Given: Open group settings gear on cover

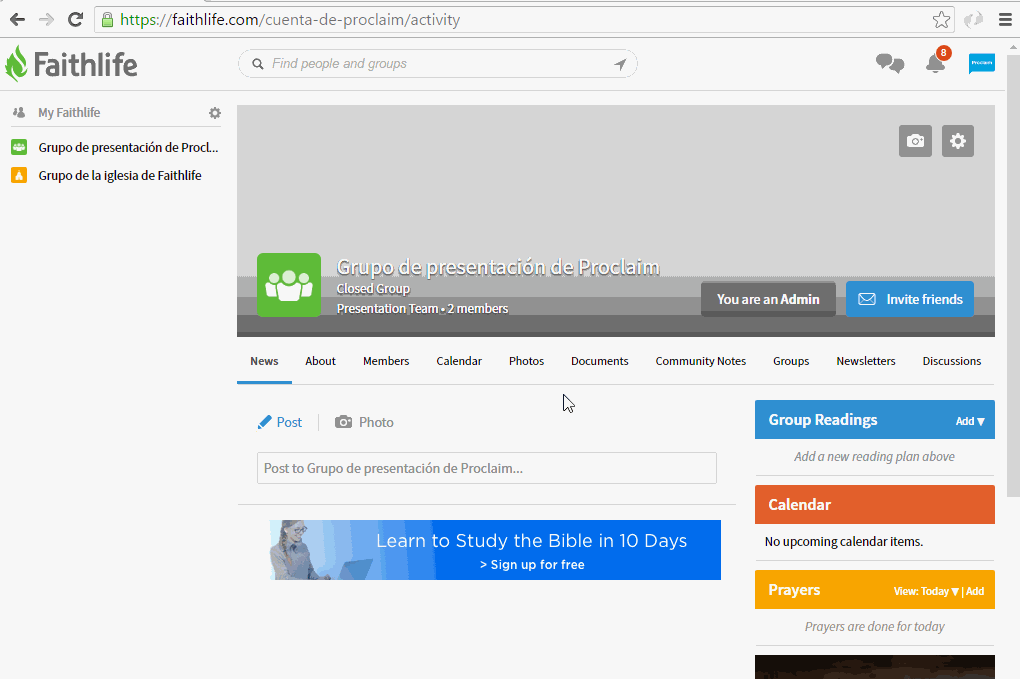Looking at the screenshot, I should (958, 141).
